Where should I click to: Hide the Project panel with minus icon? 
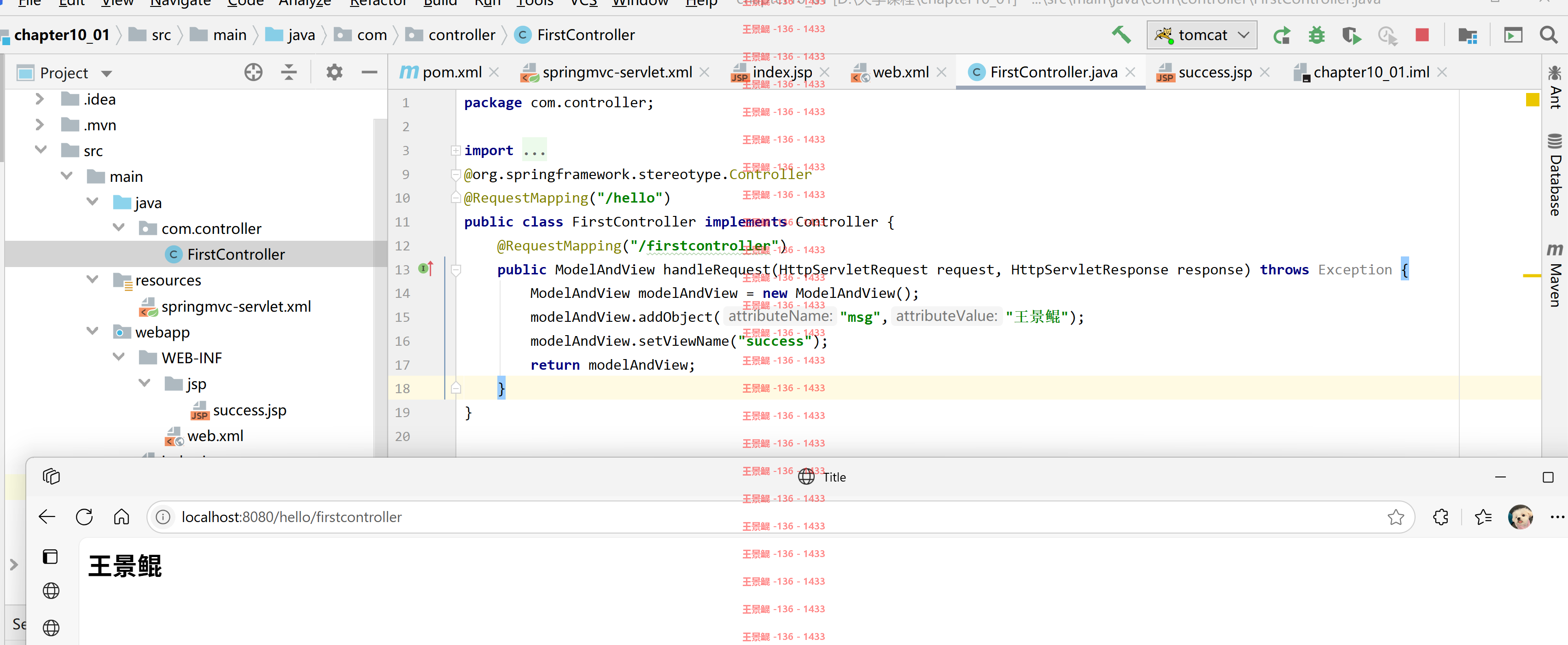(x=369, y=72)
